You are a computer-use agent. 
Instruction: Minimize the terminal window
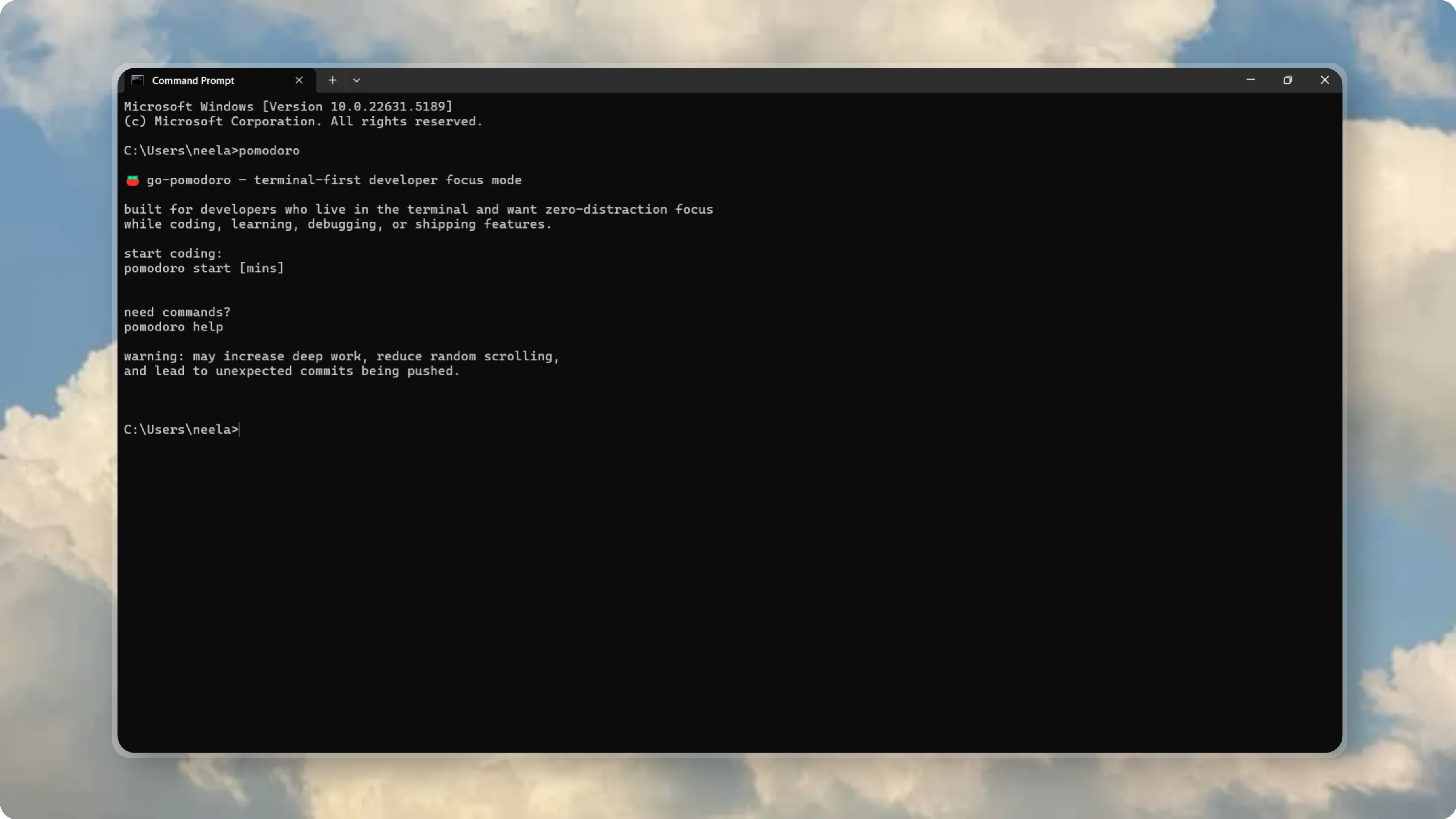(x=1251, y=80)
